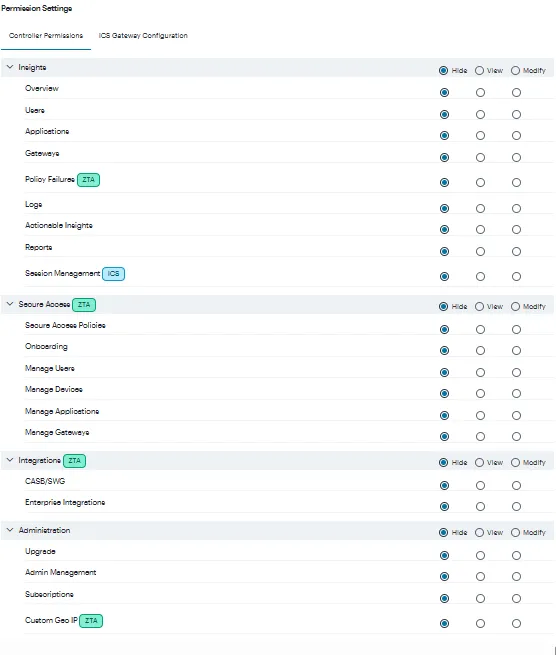Click the Manage Gateways label
556x655 pixels.
point(57,432)
